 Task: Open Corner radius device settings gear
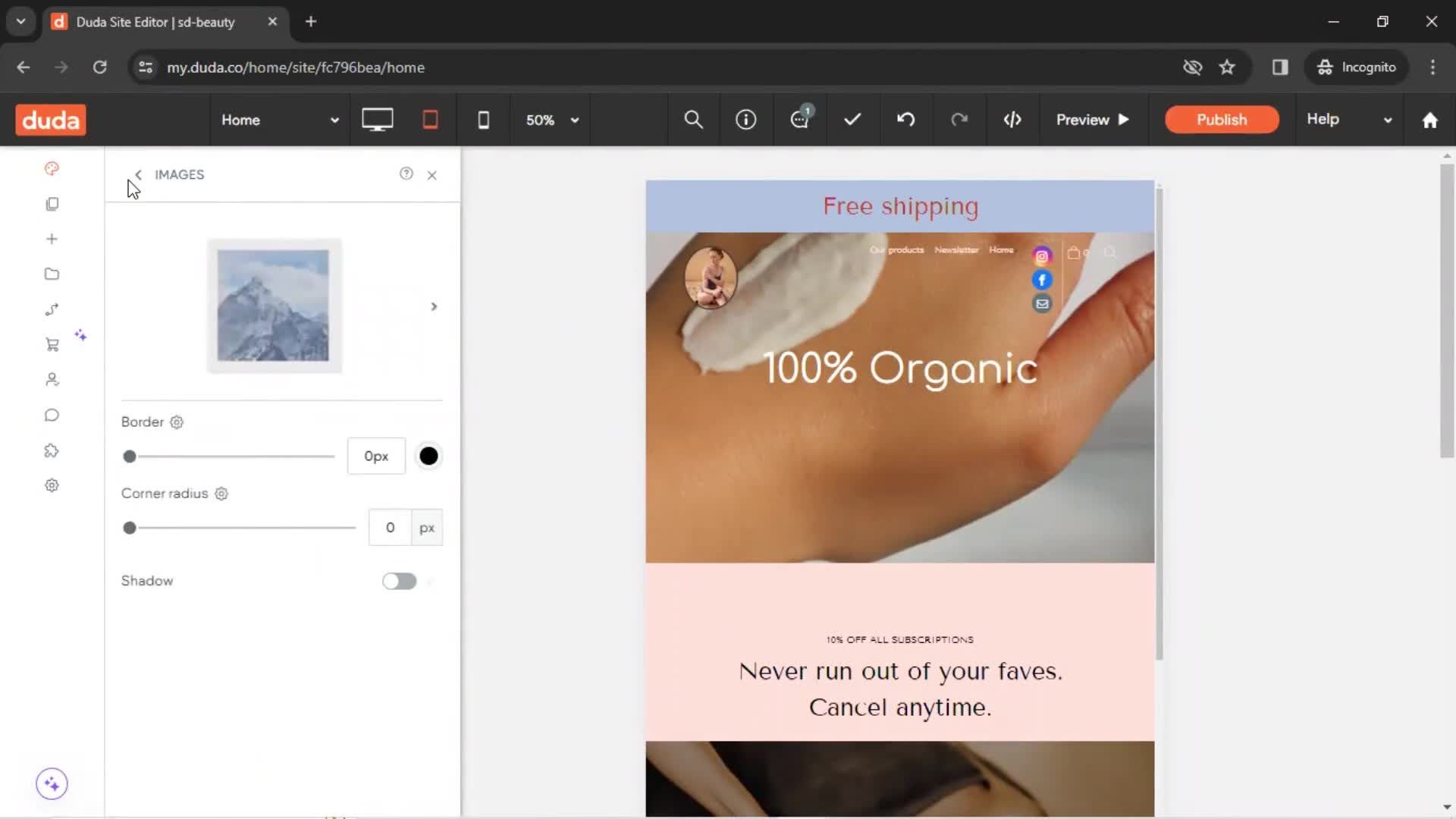click(x=221, y=494)
